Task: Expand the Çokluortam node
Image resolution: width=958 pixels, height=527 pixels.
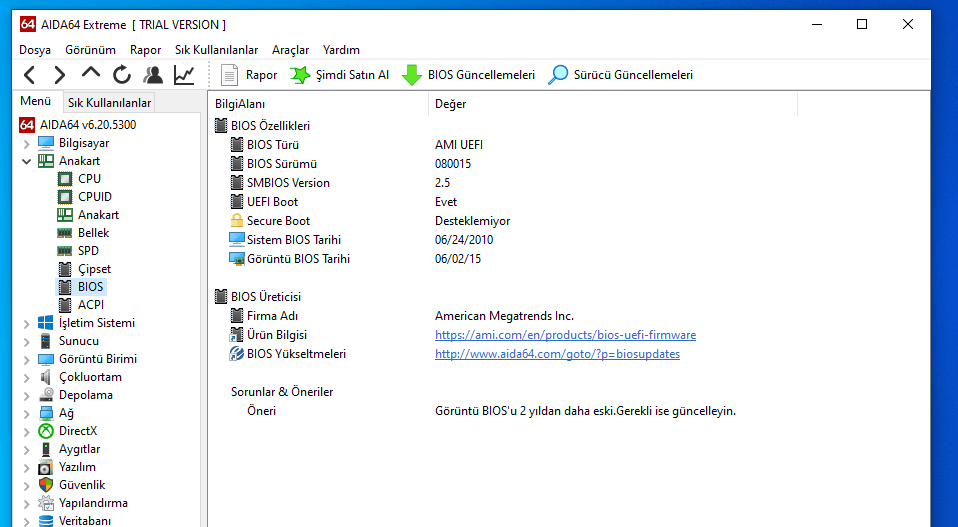Action: click(26, 377)
